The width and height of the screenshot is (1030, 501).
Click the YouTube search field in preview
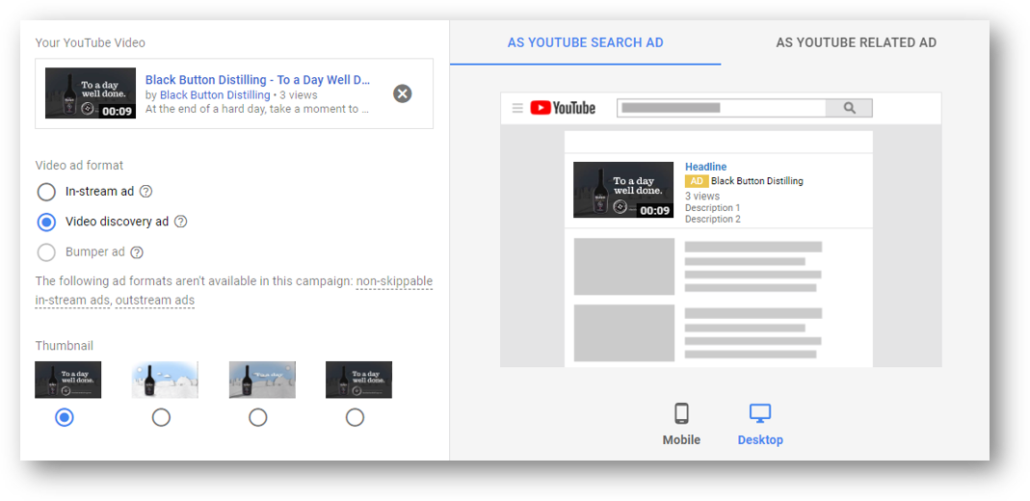click(721, 108)
